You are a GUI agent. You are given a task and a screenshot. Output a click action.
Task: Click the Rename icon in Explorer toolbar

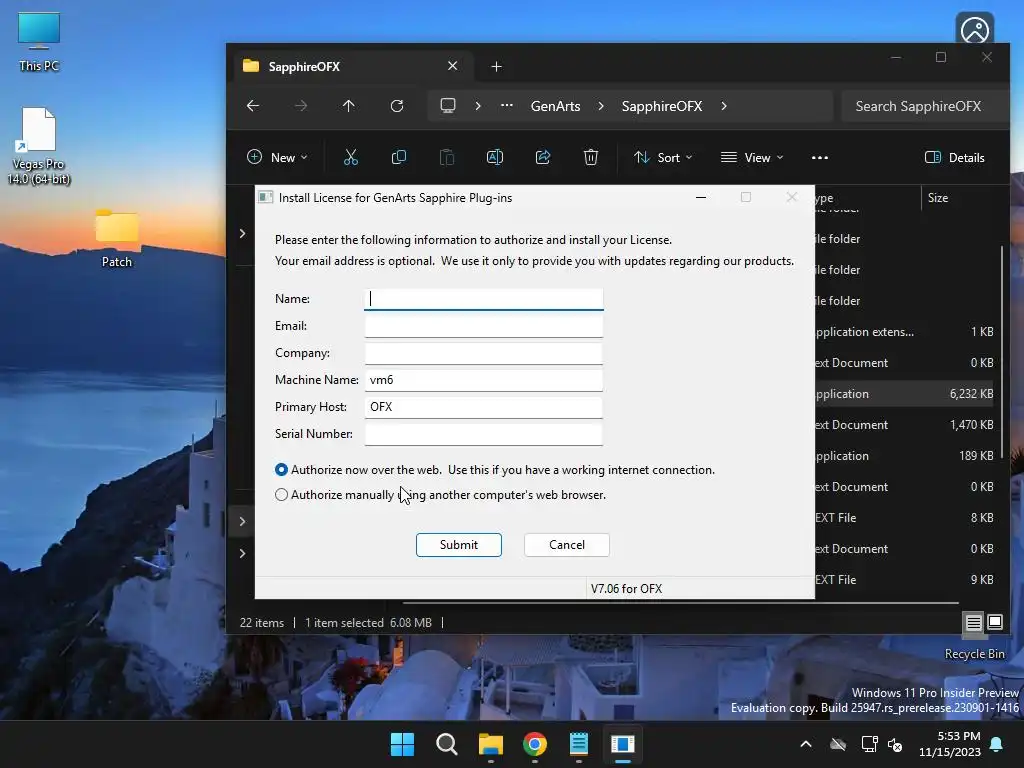coord(495,157)
